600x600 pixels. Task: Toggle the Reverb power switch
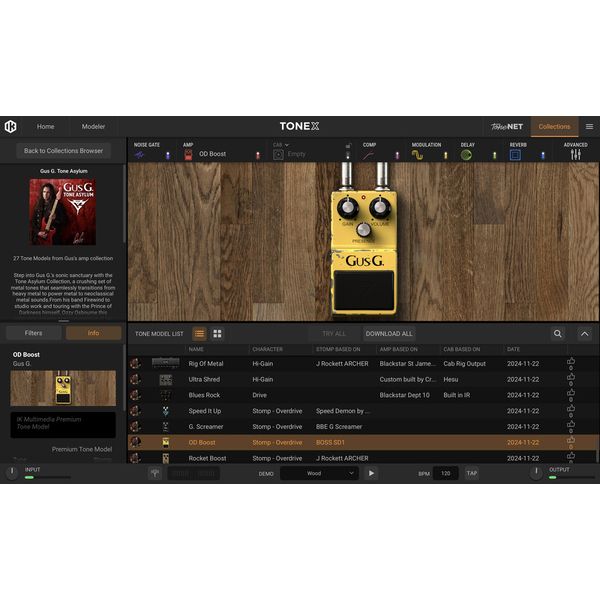tap(543, 155)
